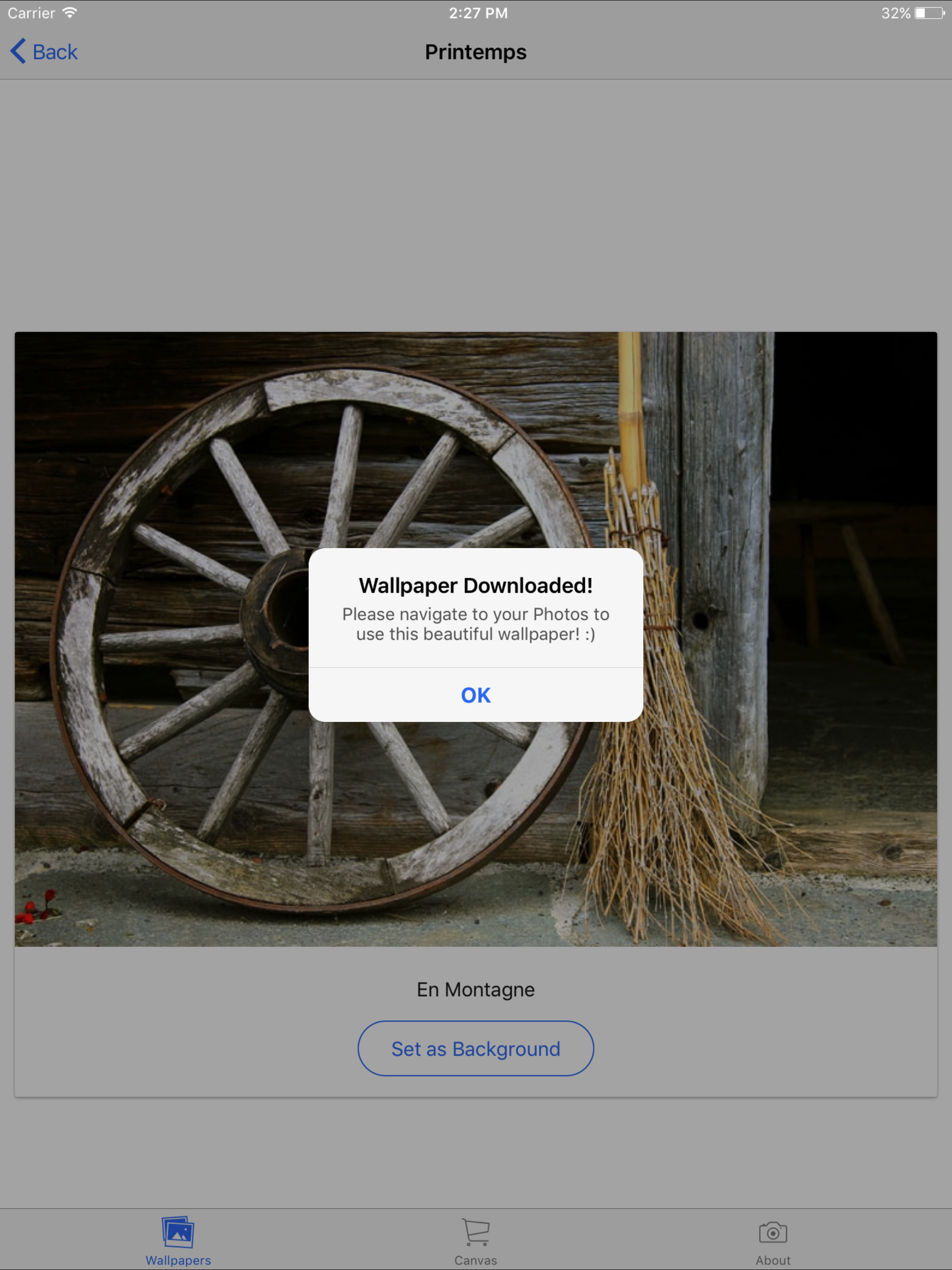Tap the battery icon in status bar
Screen dimensions: 952x1270
[x=930, y=13]
